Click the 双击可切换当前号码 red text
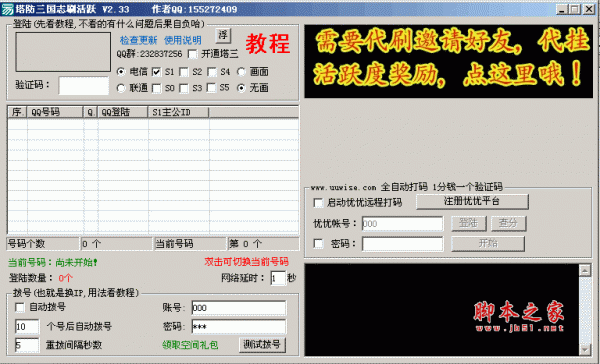Screen dimensions: 600x364 246,262
